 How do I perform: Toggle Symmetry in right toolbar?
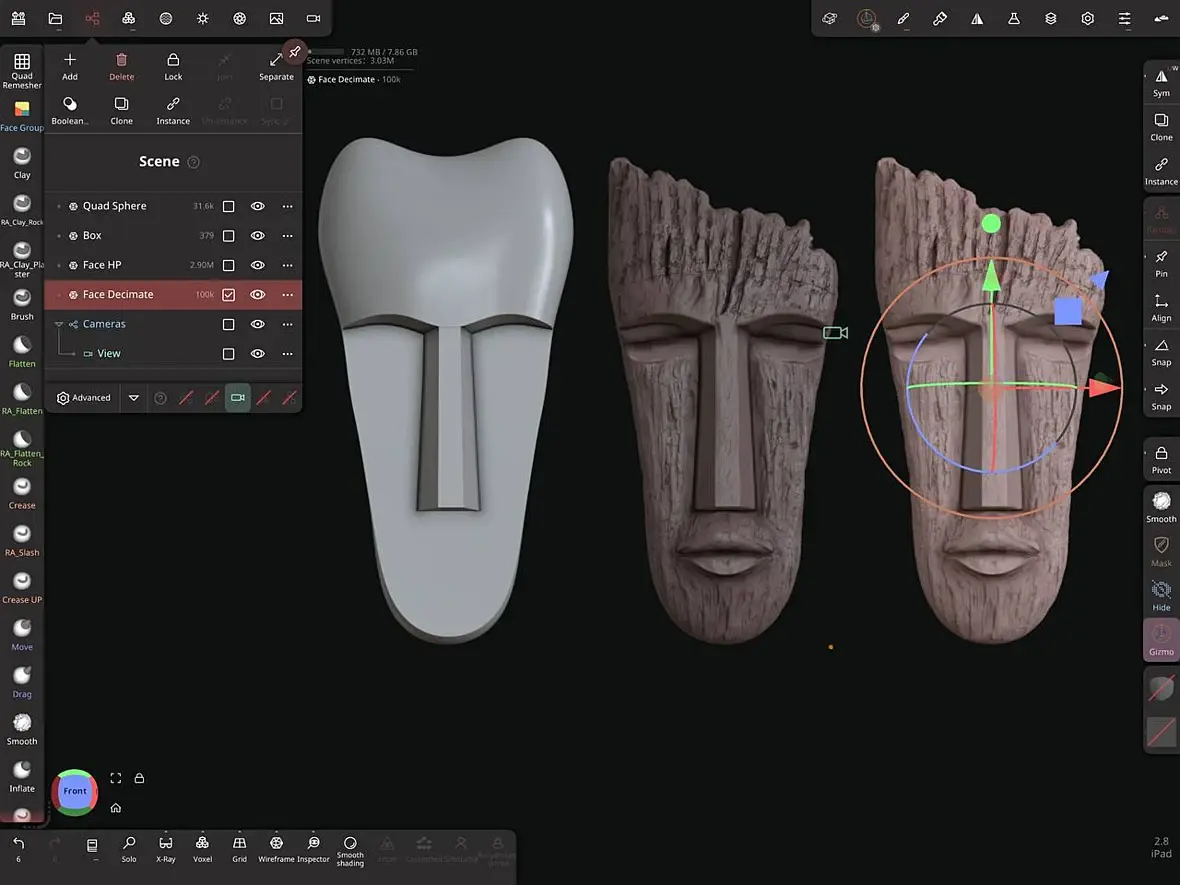(1161, 82)
